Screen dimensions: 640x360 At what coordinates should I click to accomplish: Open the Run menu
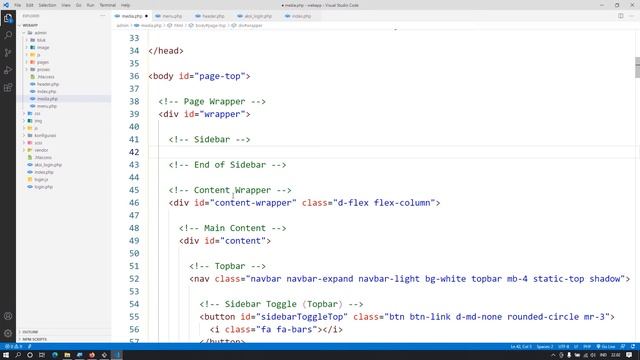pos(90,5)
